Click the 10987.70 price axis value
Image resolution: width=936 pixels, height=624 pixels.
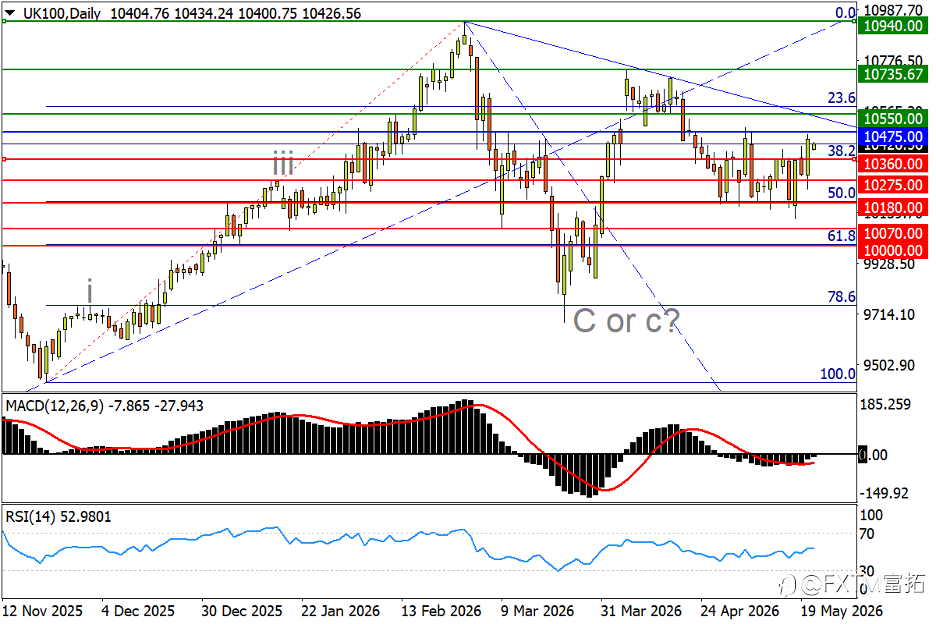[x=892, y=10]
